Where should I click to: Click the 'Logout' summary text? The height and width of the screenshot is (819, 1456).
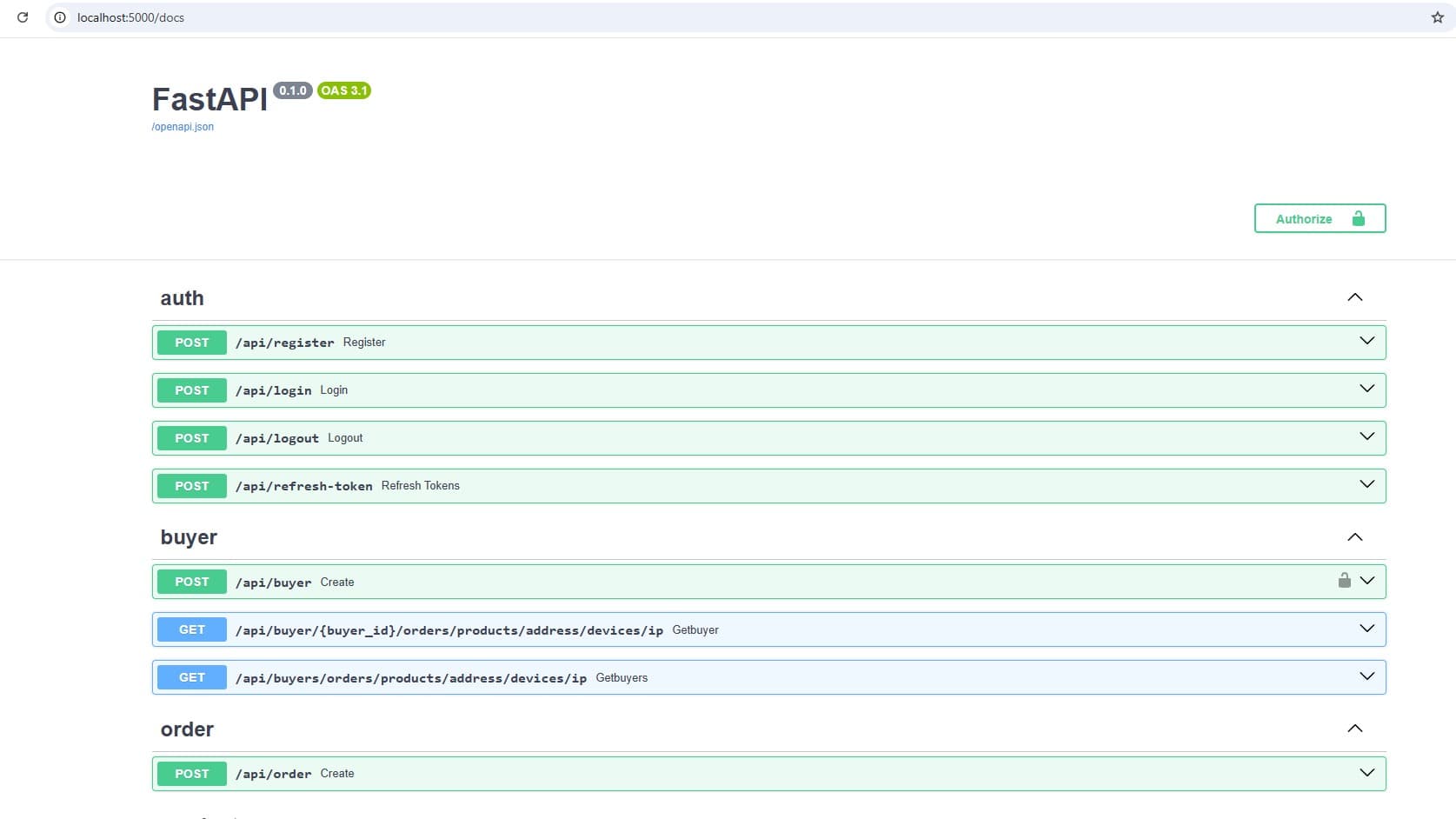(x=345, y=438)
